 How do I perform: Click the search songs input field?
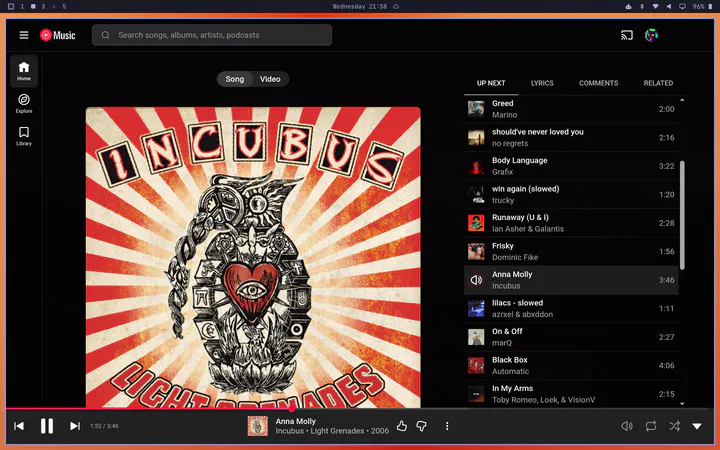[212, 35]
